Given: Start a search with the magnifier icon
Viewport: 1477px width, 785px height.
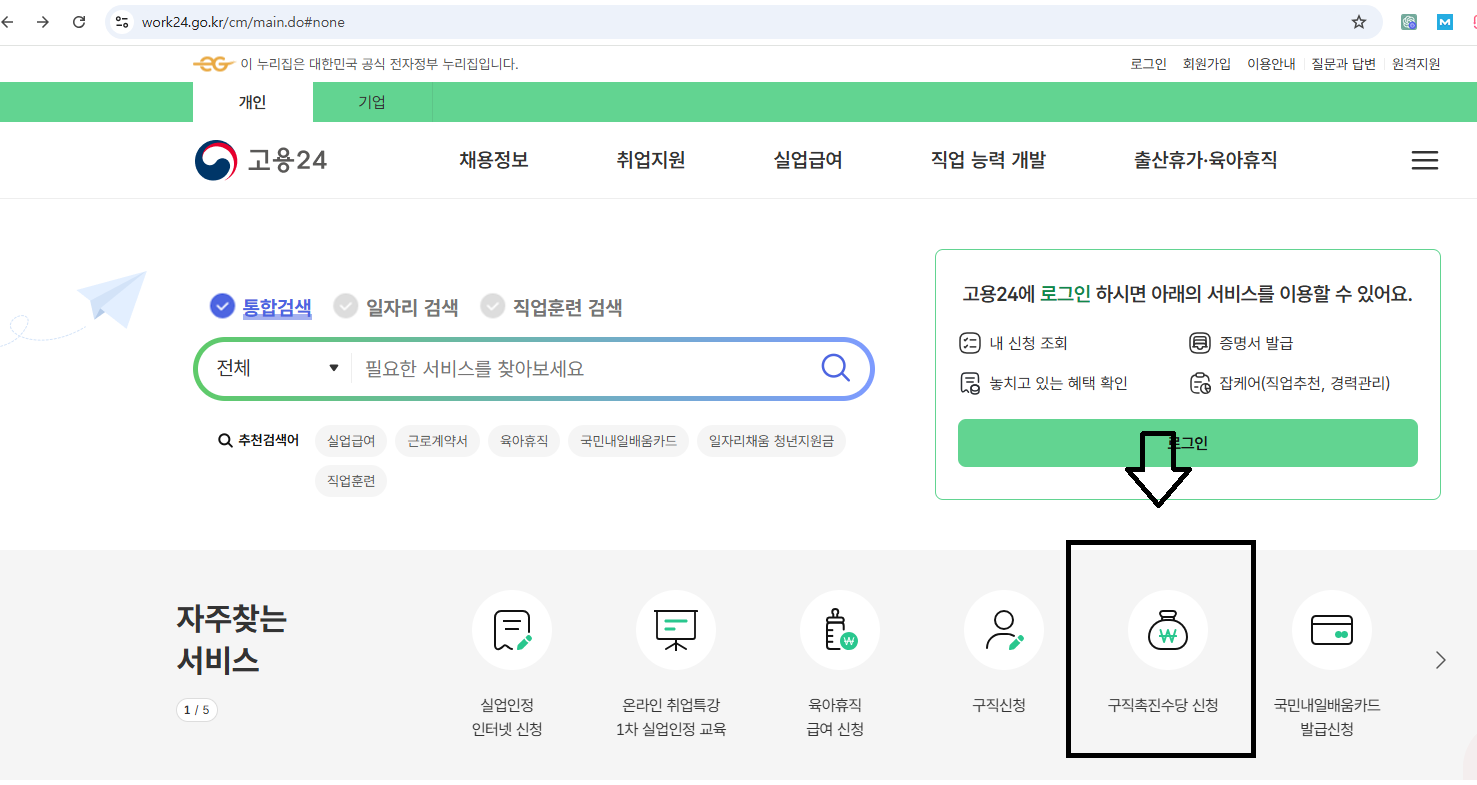Looking at the screenshot, I should click(835, 368).
